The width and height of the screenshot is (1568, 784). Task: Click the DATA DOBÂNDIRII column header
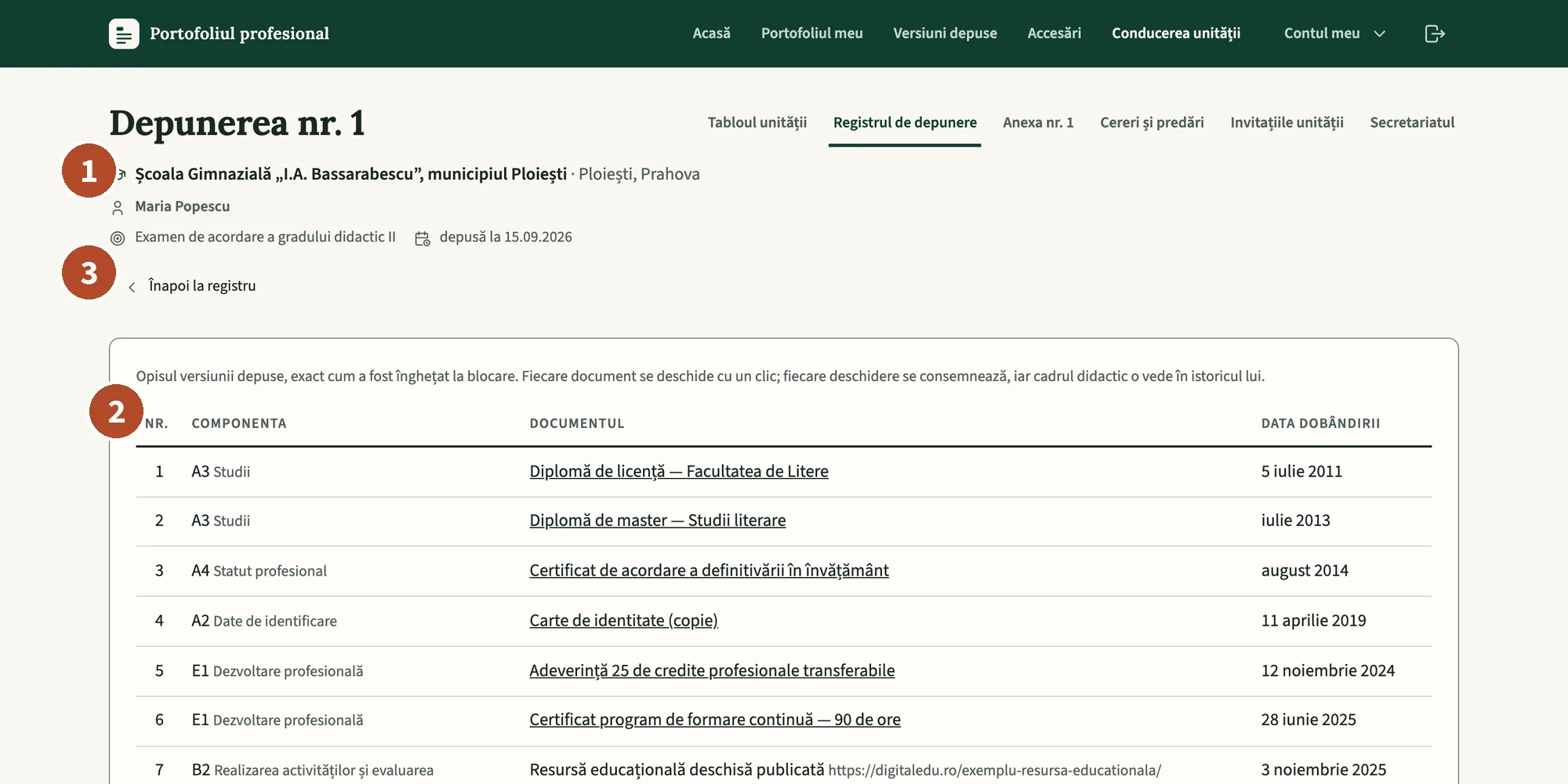click(x=1320, y=423)
